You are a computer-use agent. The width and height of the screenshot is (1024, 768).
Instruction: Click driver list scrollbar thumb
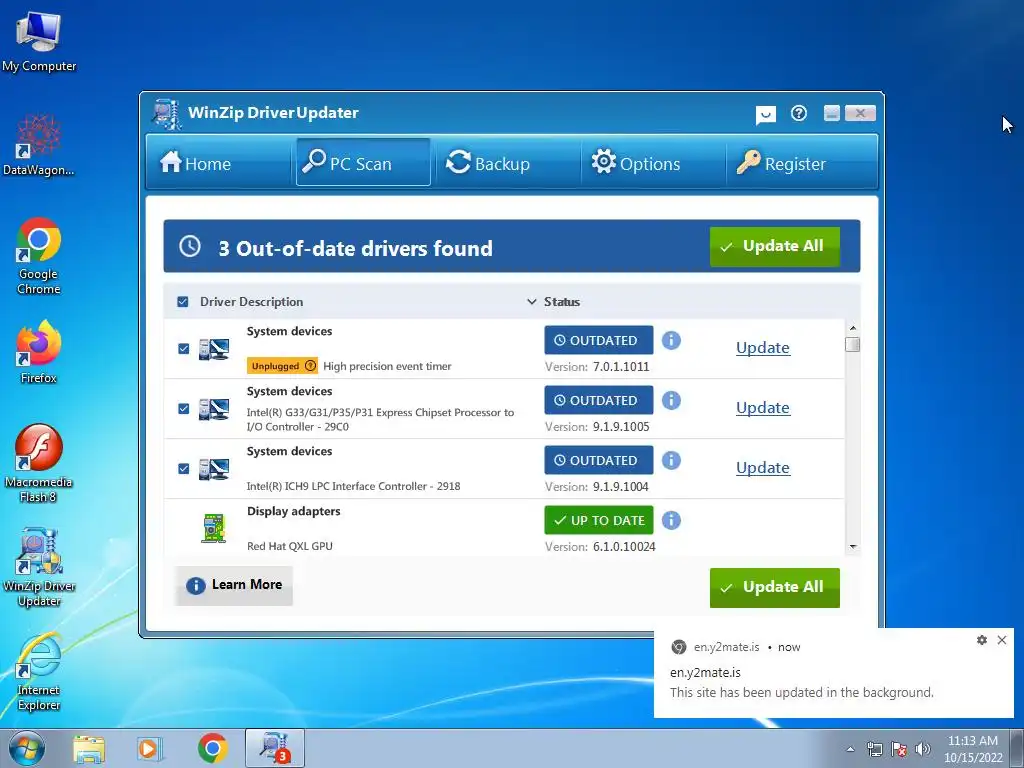[852, 344]
